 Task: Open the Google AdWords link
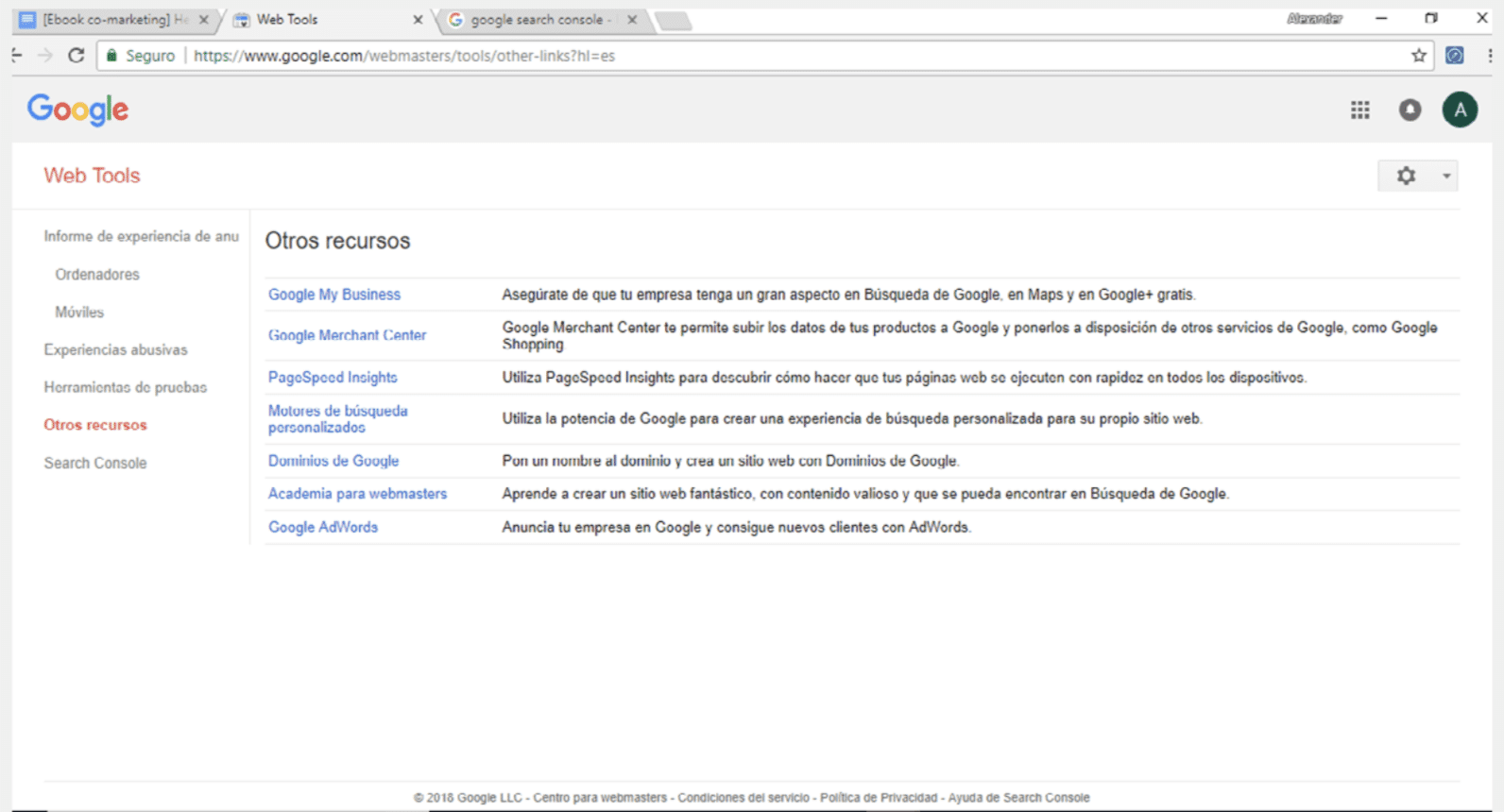pos(323,528)
